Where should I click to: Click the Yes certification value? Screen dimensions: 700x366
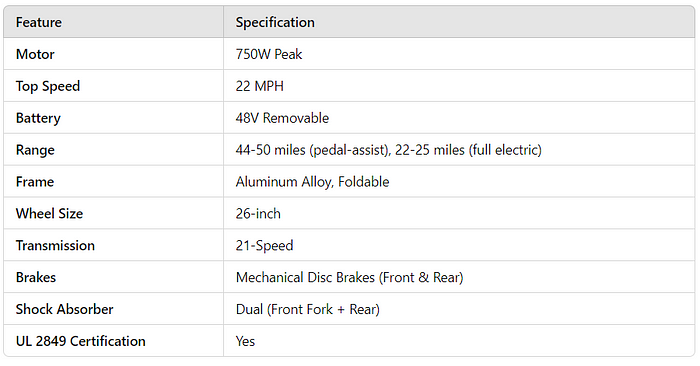click(245, 341)
